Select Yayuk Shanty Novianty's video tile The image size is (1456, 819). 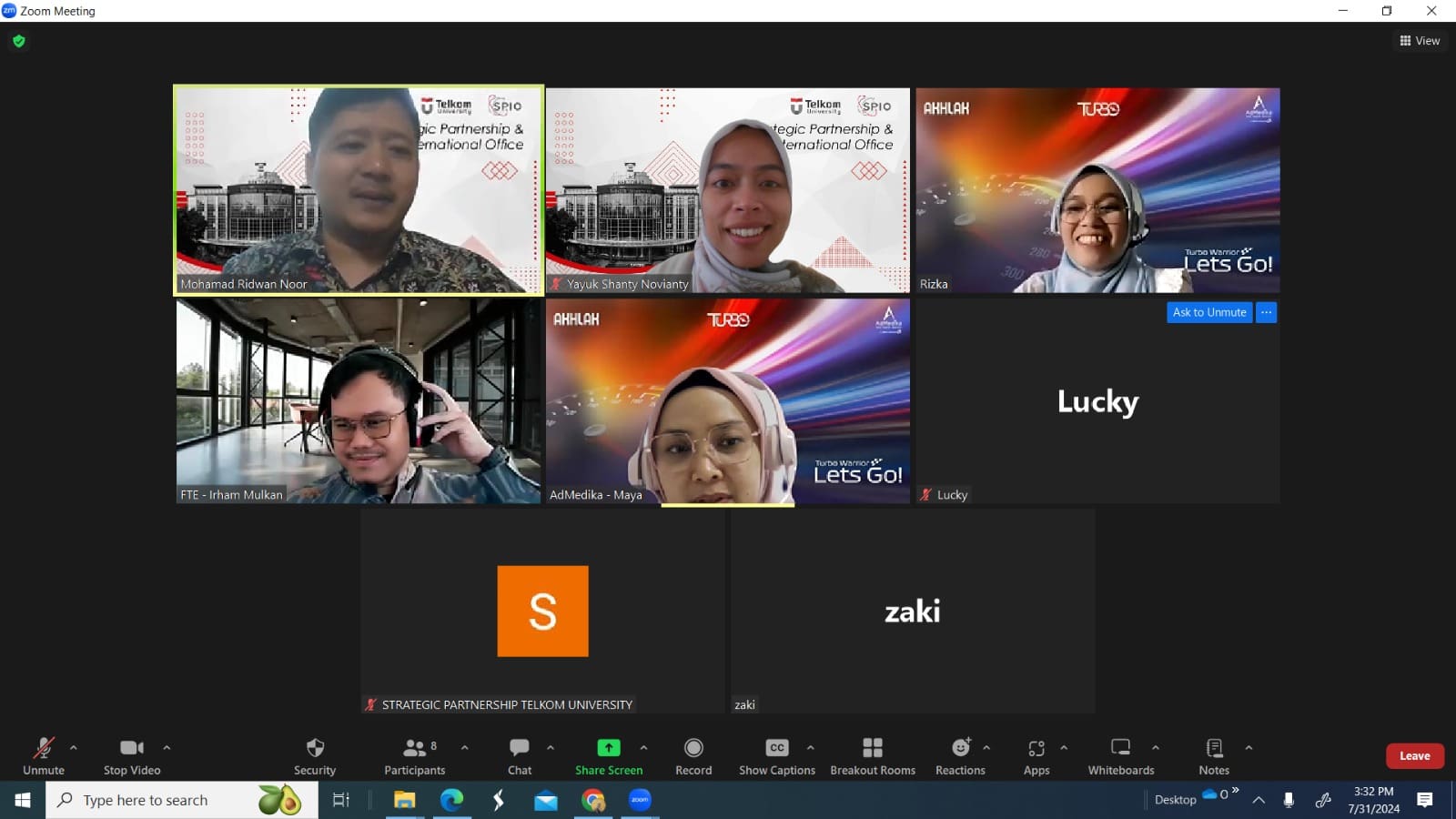[x=728, y=190]
